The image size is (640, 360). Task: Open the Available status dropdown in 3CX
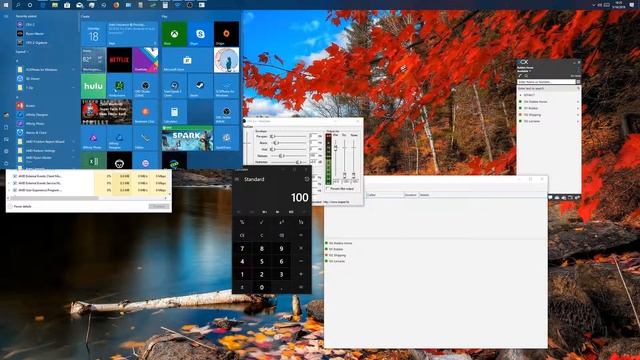coord(524,71)
